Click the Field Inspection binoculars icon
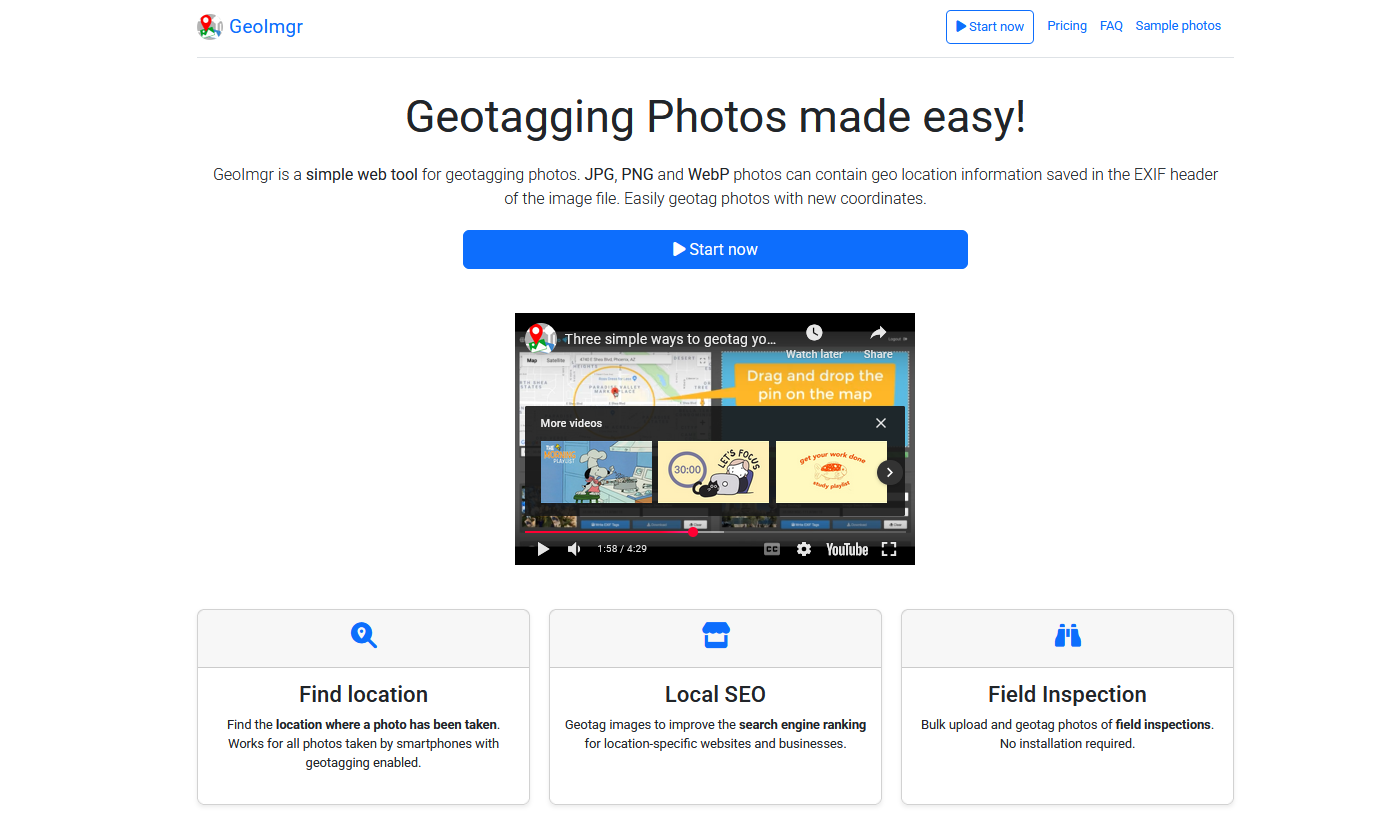Image resolution: width=1393 pixels, height=814 pixels. click(x=1067, y=635)
